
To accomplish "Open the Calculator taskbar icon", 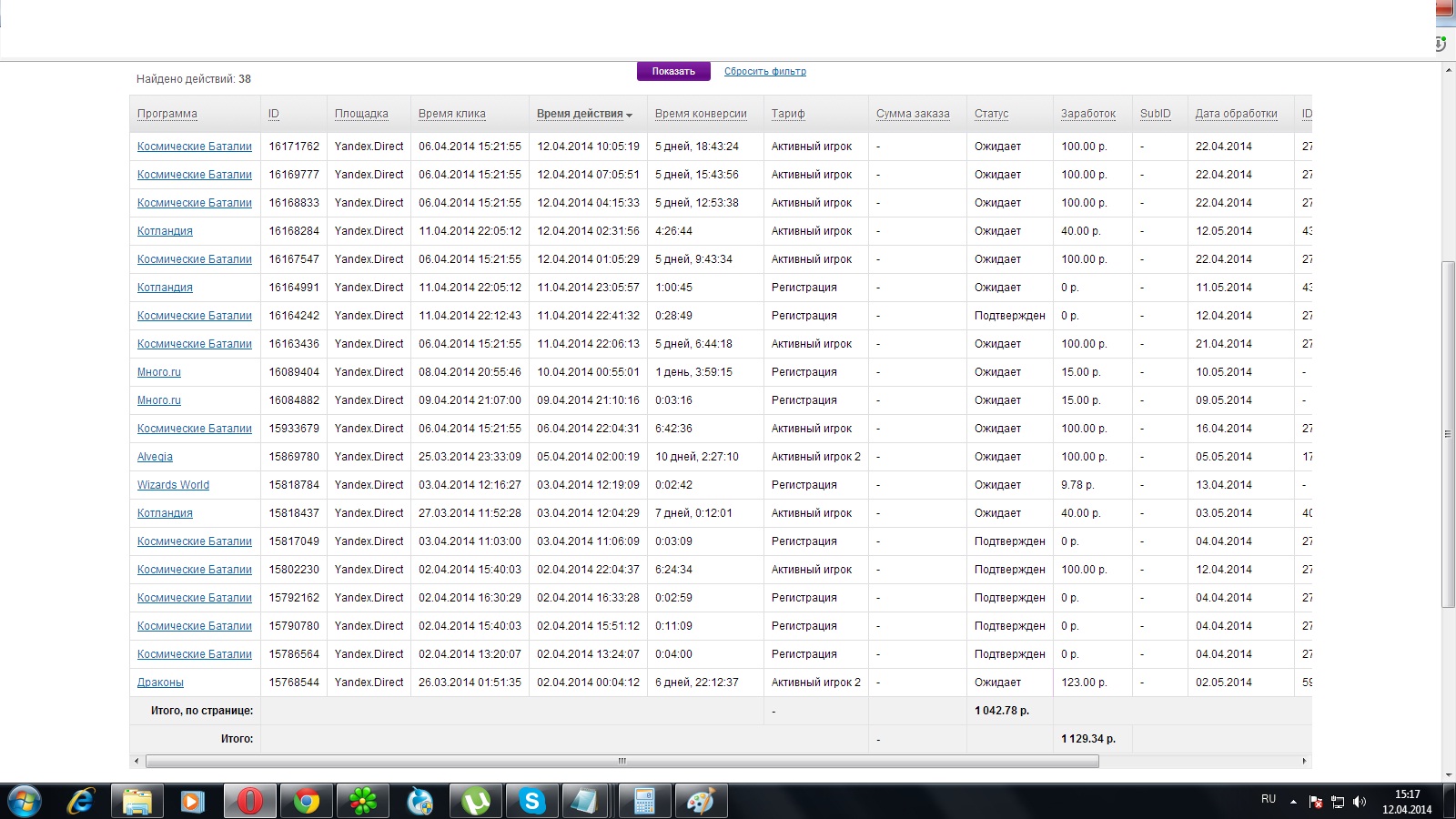I will click(x=644, y=802).
